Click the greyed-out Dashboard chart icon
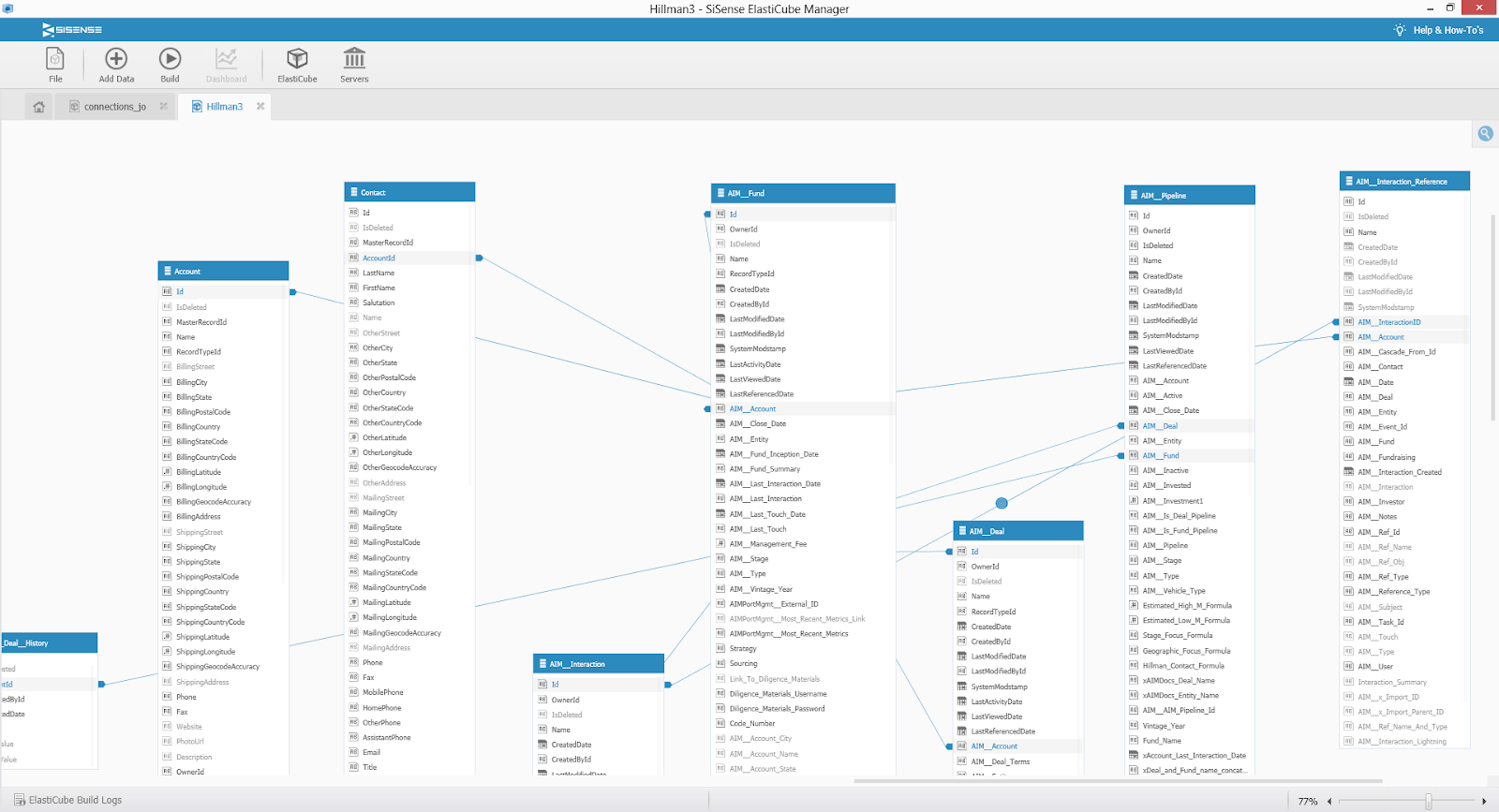Viewport: 1499px width, 812px height. 227,59
